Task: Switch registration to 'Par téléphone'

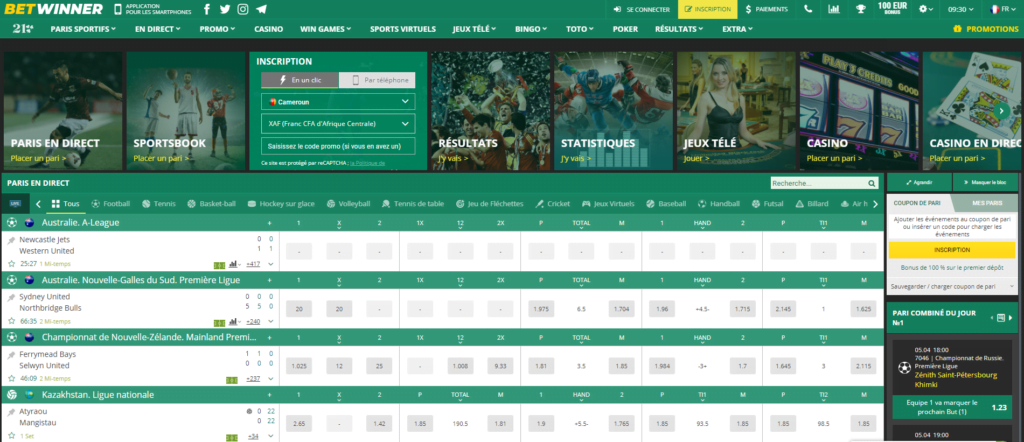Action: 376,80
